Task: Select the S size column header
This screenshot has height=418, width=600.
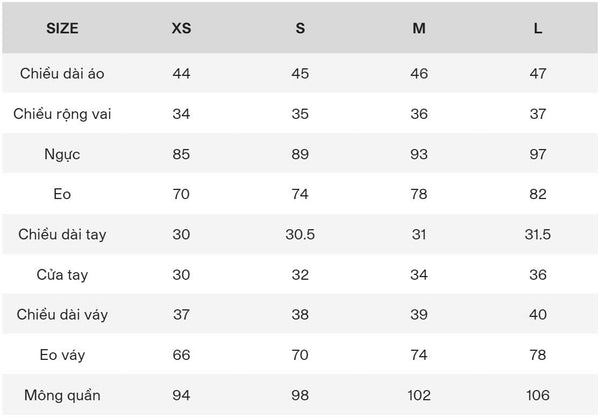Action: click(300, 28)
